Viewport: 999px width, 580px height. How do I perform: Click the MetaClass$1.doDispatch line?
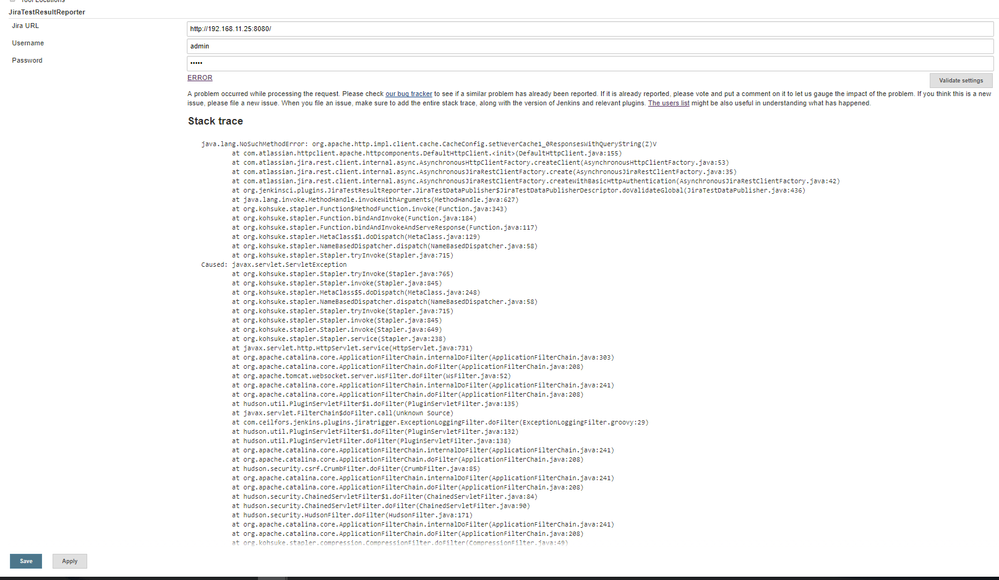point(356,236)
